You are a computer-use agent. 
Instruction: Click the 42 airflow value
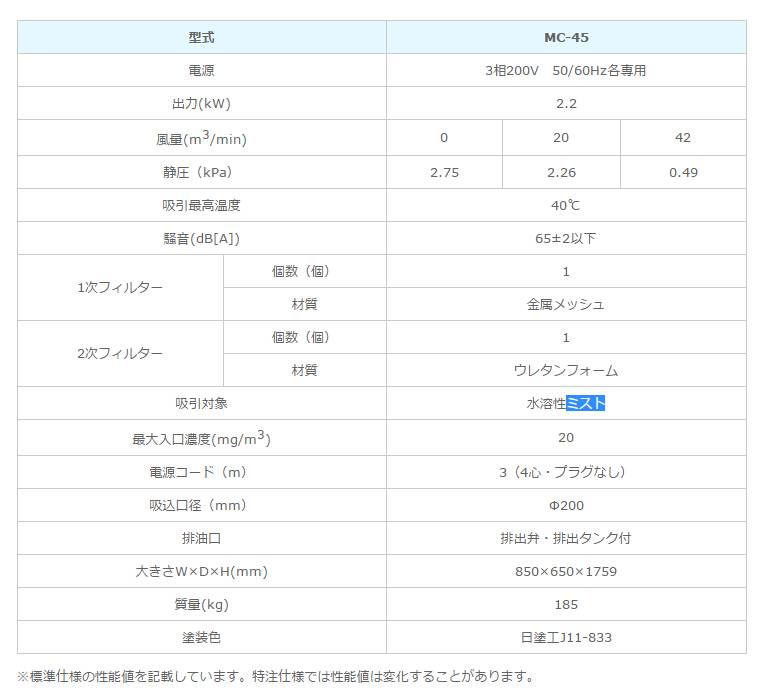(683, 138)
